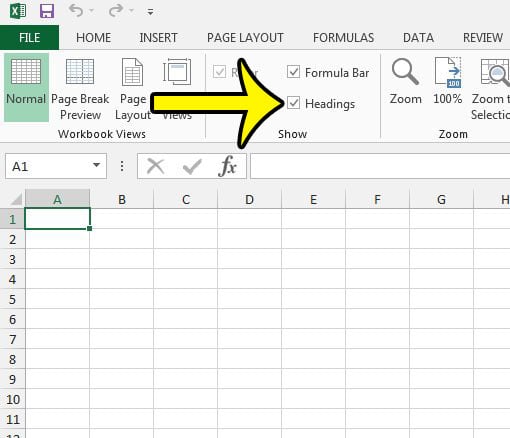Click the formula bar resize dots handle
This screenshot has width=510, height=438.
tap(122, 166)
